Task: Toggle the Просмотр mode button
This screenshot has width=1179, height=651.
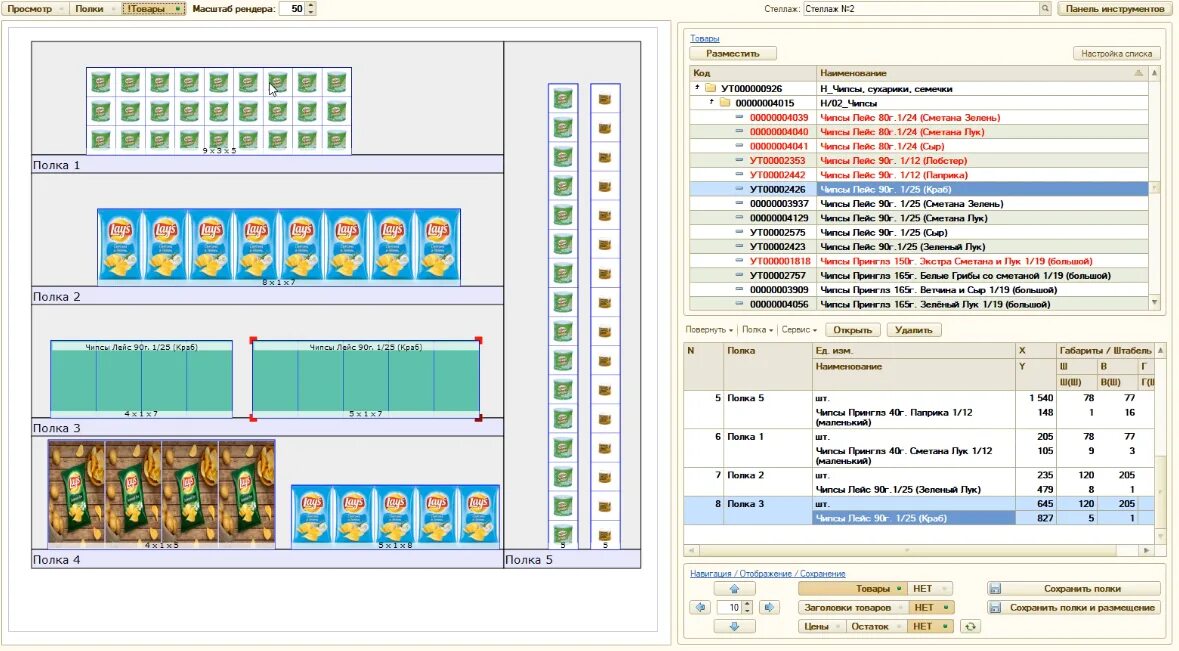Action: click(x=35, y=8)
